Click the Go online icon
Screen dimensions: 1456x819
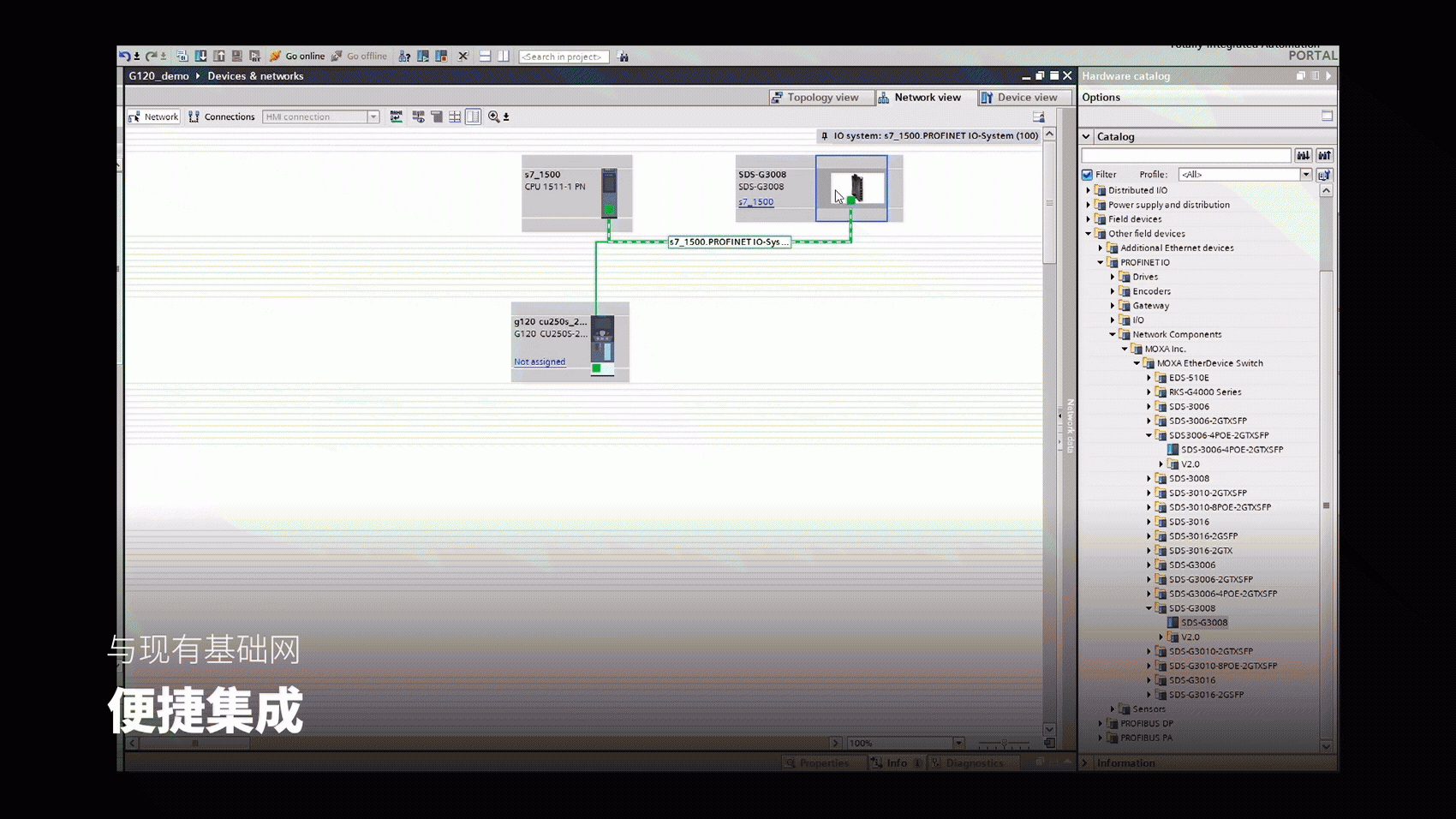(275, 57)
